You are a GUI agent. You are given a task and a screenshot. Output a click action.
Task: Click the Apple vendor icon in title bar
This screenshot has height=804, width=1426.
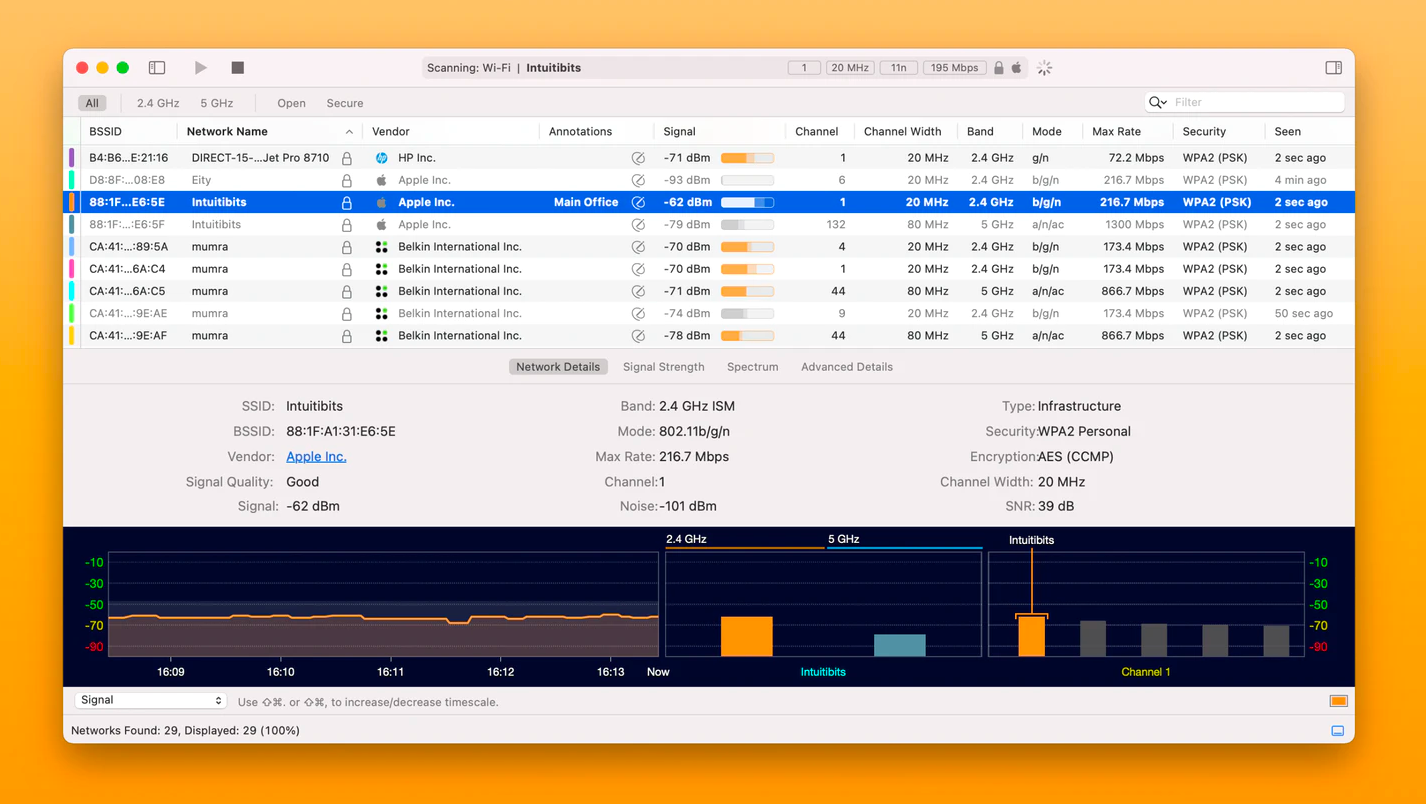pyautogui.click(x=1017, y=68)
